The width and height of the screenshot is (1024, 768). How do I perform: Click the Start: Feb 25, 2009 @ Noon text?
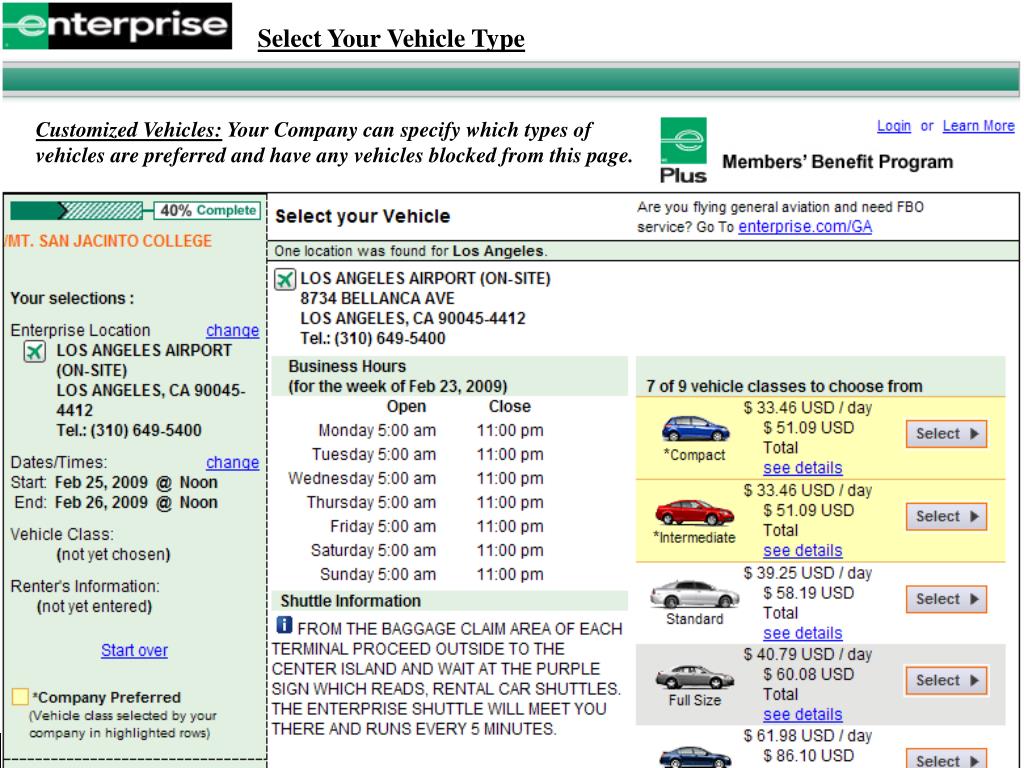[x=114, y=483]
